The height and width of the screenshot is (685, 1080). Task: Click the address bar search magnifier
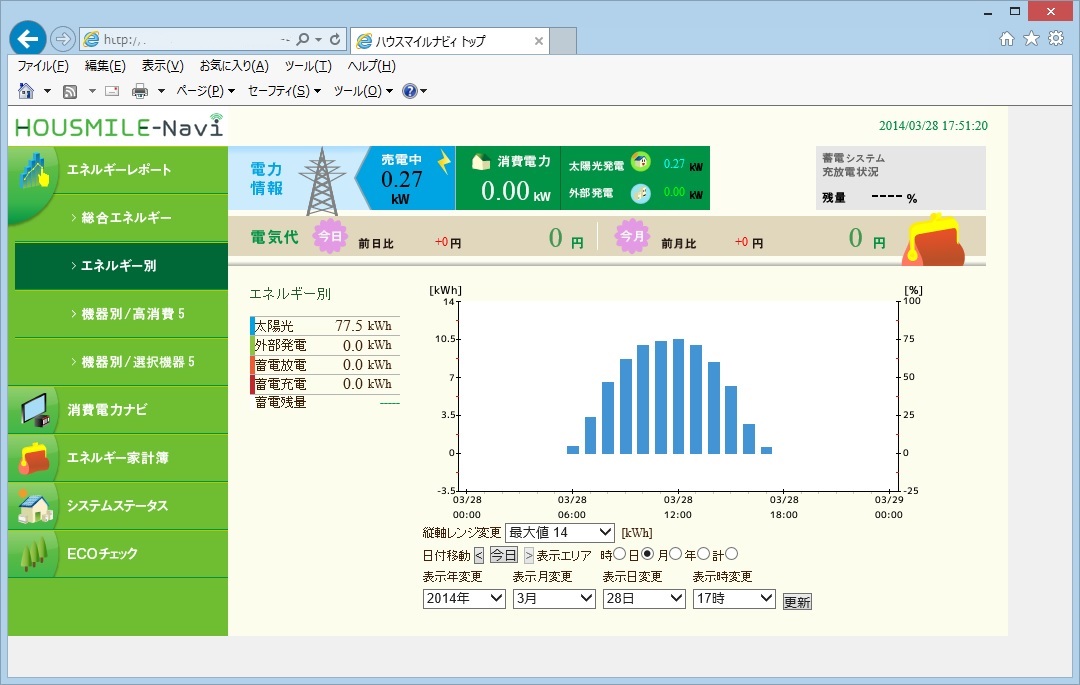tap(302, 40)
